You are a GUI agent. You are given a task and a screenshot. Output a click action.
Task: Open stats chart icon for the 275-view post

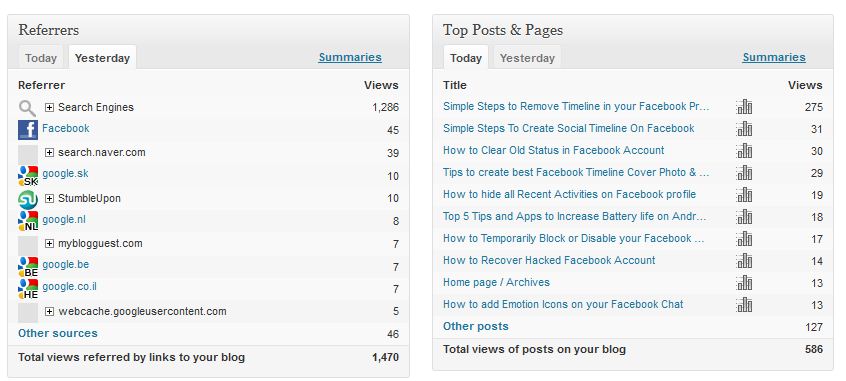click(744, 107)
